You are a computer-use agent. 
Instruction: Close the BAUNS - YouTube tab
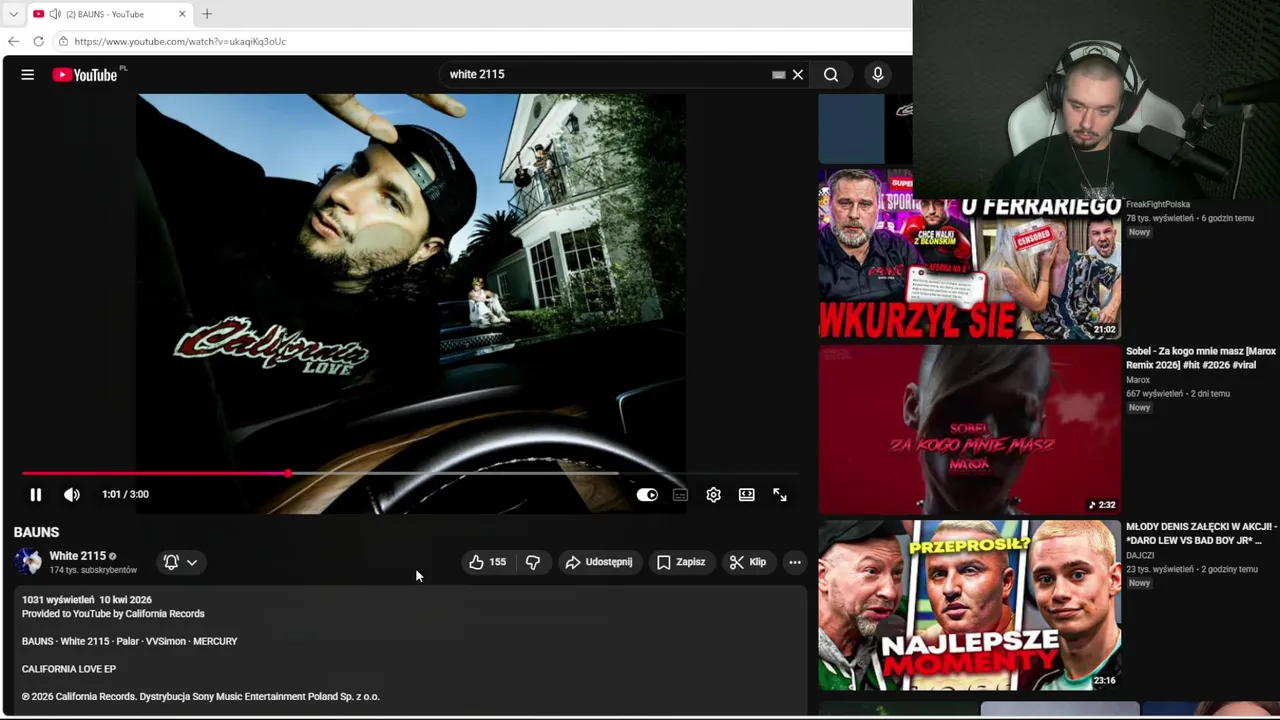point(182,14)
